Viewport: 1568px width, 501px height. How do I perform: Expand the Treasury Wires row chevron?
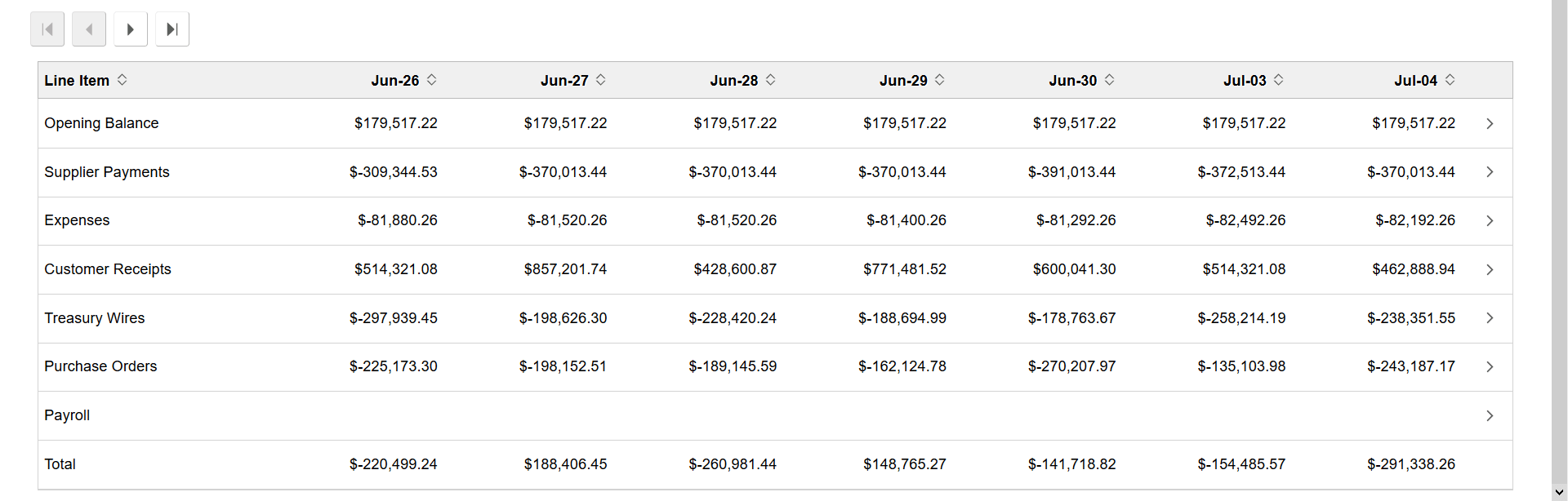1490,318
